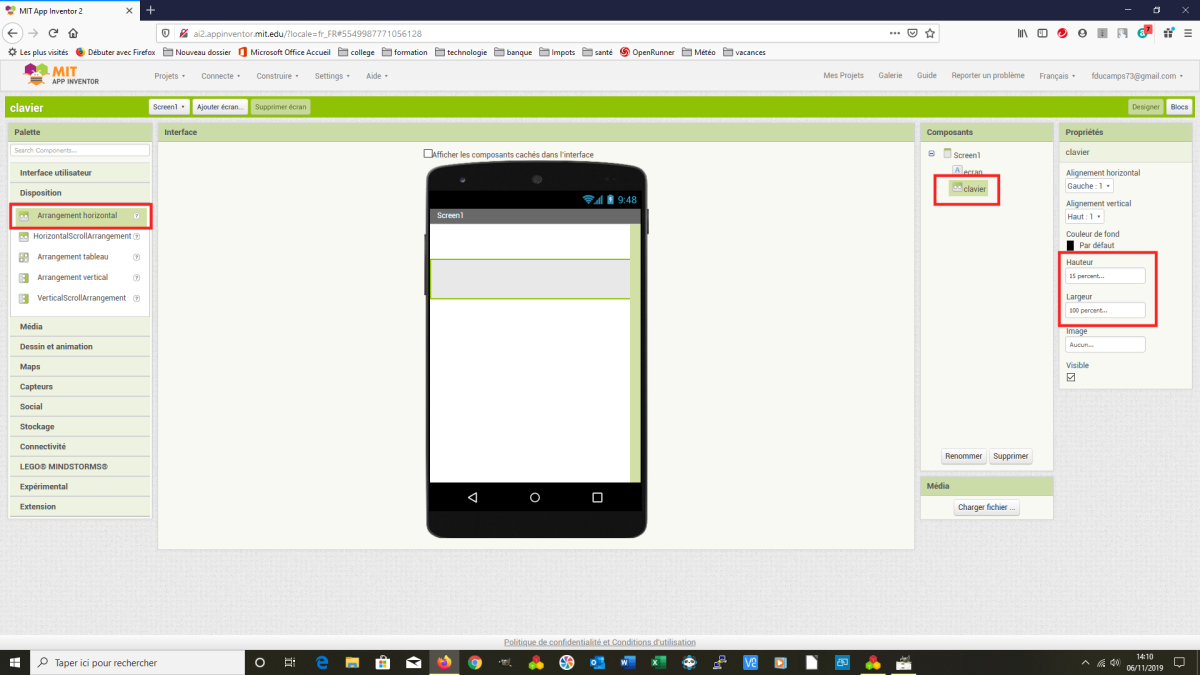This screenshot has height=675, width=1200.
Task: Switch to the Blocs editor view
Action: (x=1180, y=107)
